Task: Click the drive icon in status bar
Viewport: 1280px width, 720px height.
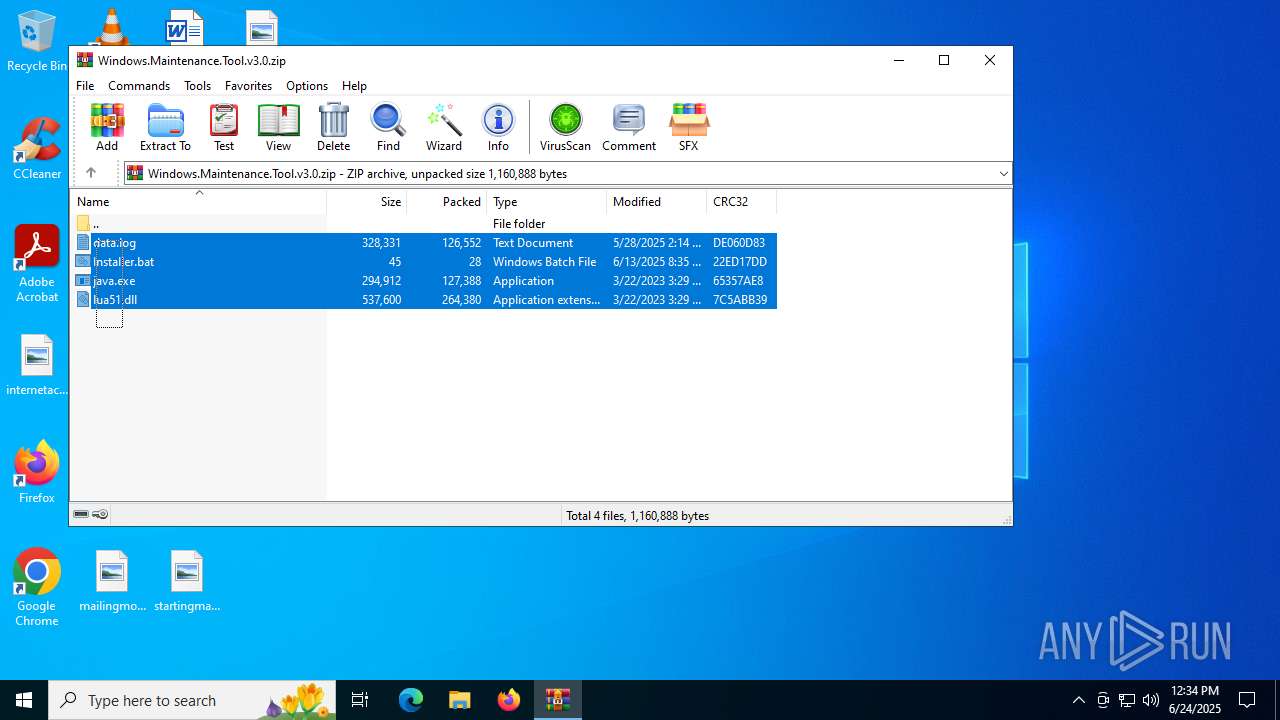Action: coord(81,515)
